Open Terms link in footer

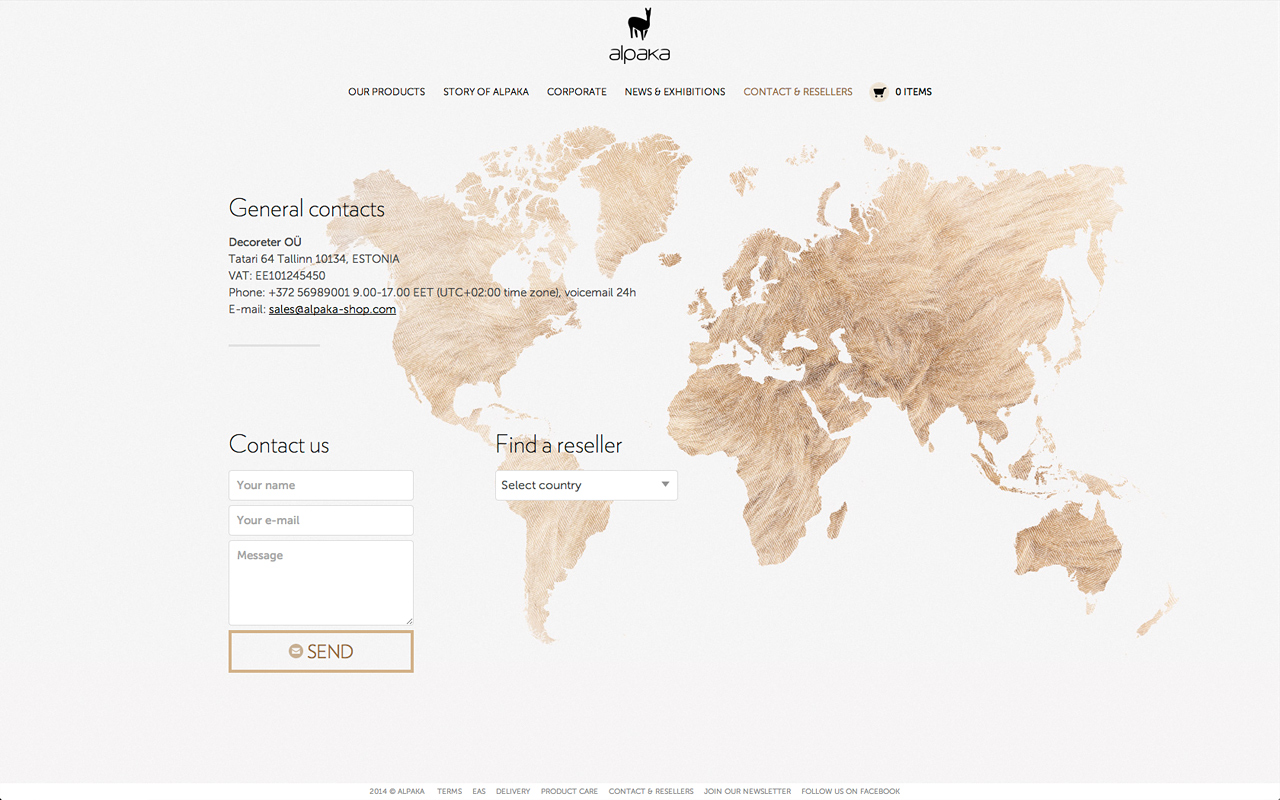coord(449,791)
